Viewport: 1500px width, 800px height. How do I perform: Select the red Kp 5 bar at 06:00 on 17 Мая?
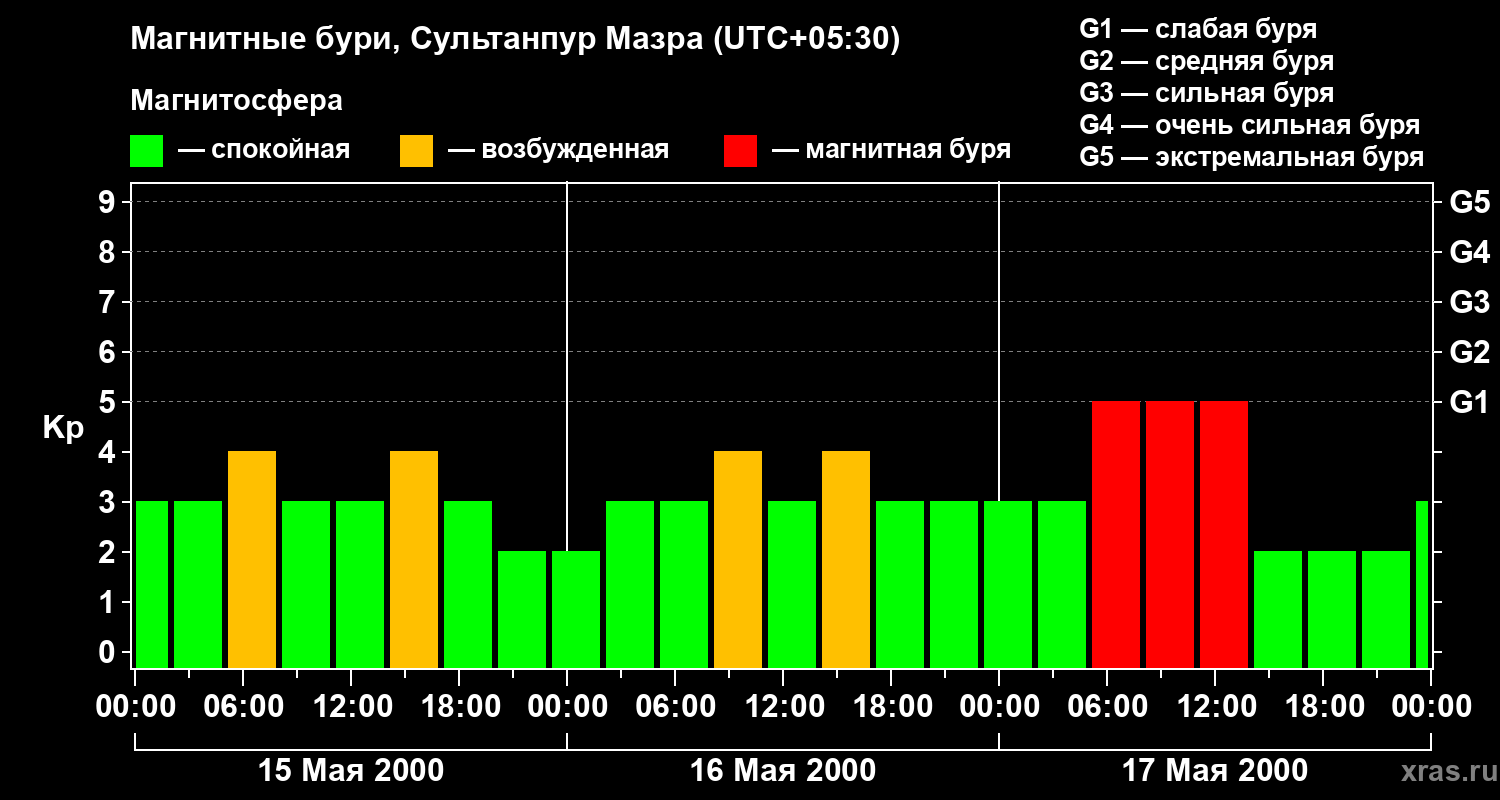pos(1116,534)
